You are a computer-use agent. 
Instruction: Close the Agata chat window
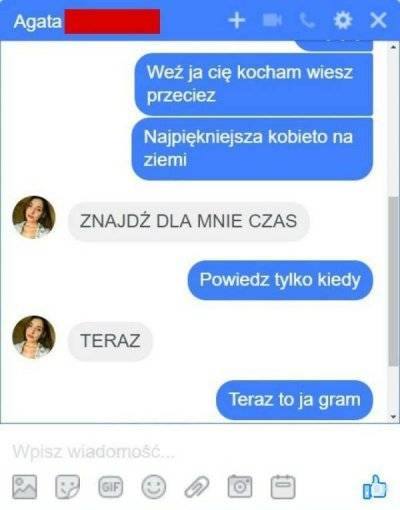click(x=378, y=21)
